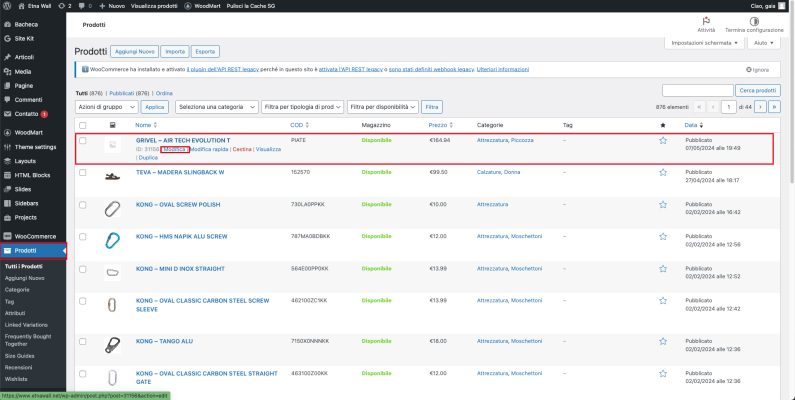Star the KONG – HMS NAPIK ALU SCREW product
The image size is (795, 400).
click(x=663, y=236)
